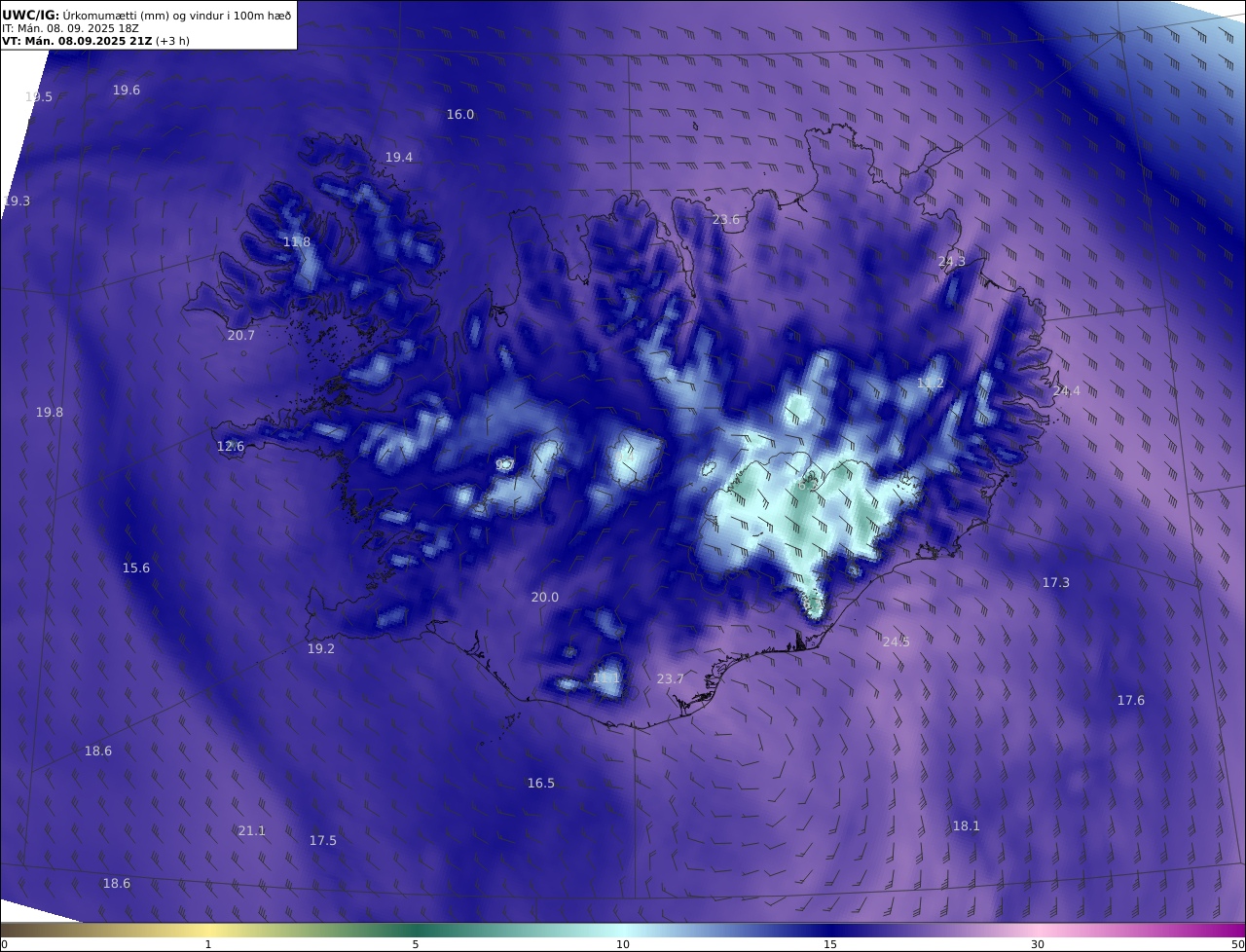Click the color scale tick label 30
This screenshot has width=1246, height=952.
(1038, 944)
